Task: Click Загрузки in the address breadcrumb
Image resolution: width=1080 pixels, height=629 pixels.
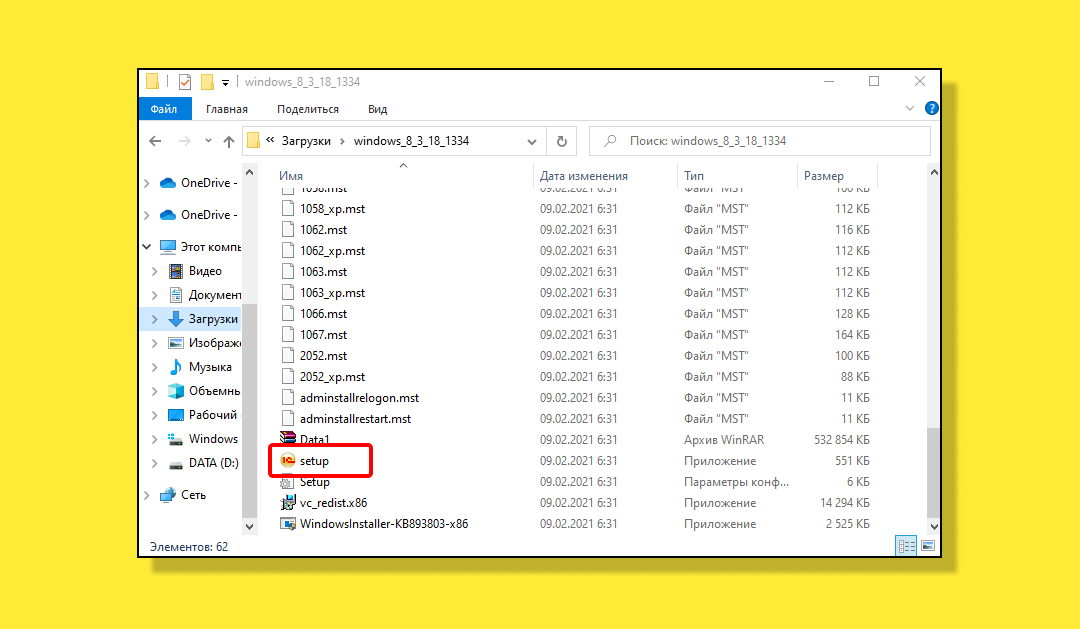Action: click(x=306, y=141)
